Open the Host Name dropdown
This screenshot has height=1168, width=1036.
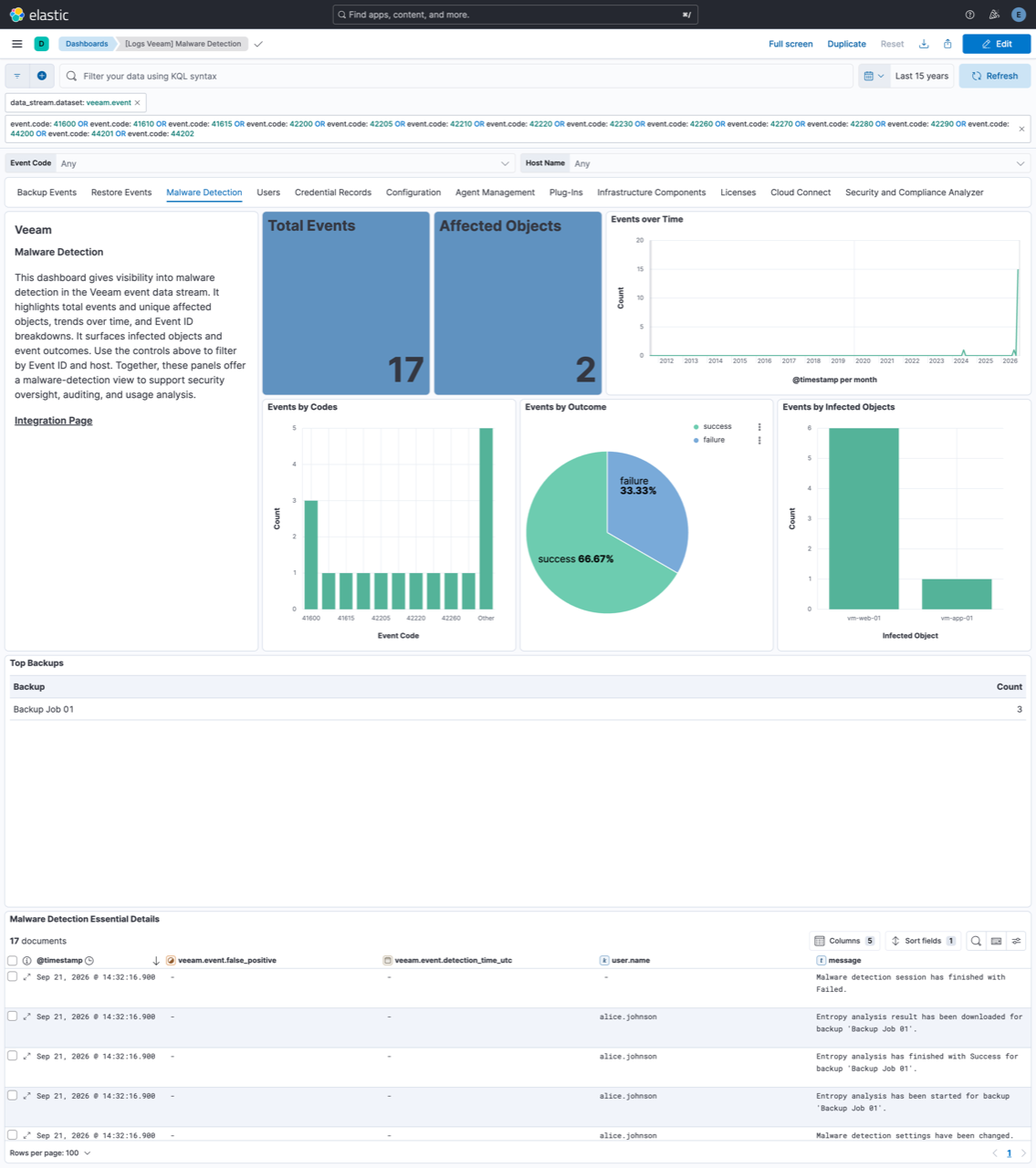click(x=801, y=163)
